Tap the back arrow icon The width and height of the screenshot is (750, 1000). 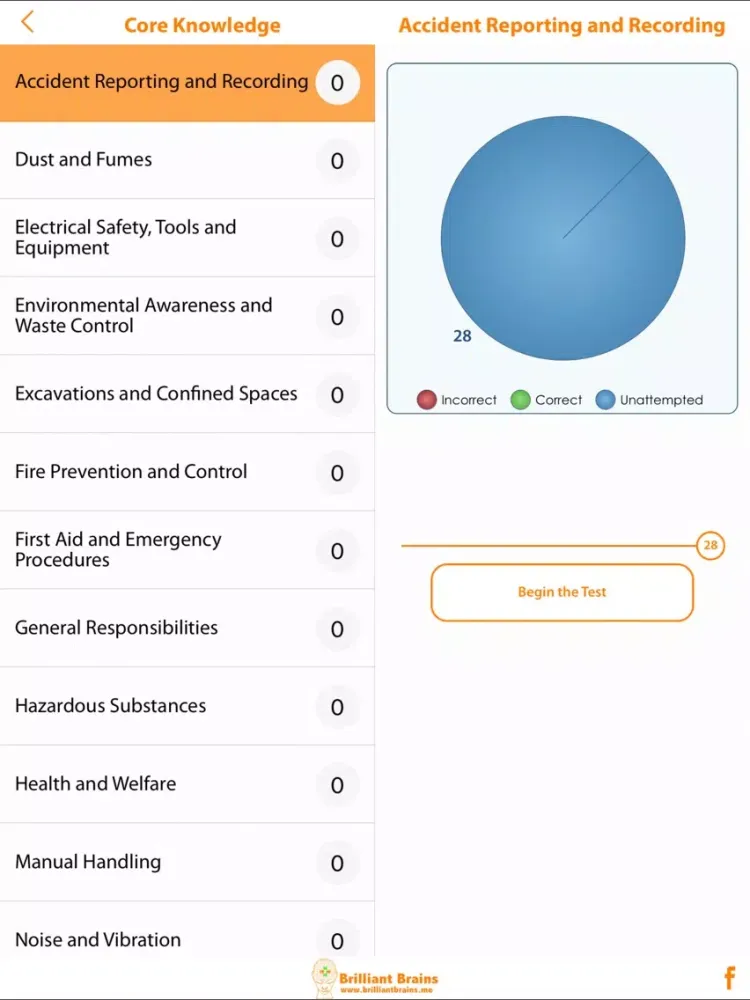[28, 22]
